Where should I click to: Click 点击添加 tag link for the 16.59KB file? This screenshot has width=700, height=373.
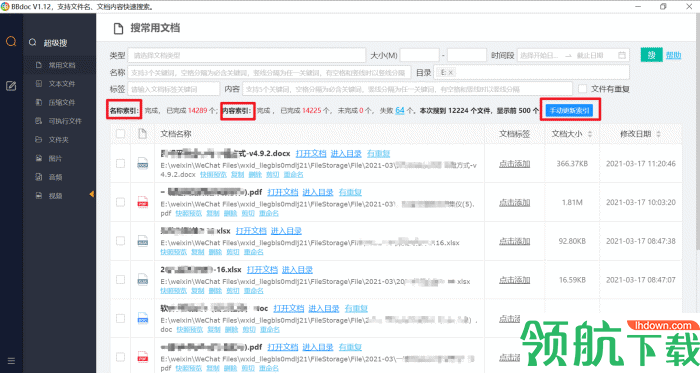point(514,280)
